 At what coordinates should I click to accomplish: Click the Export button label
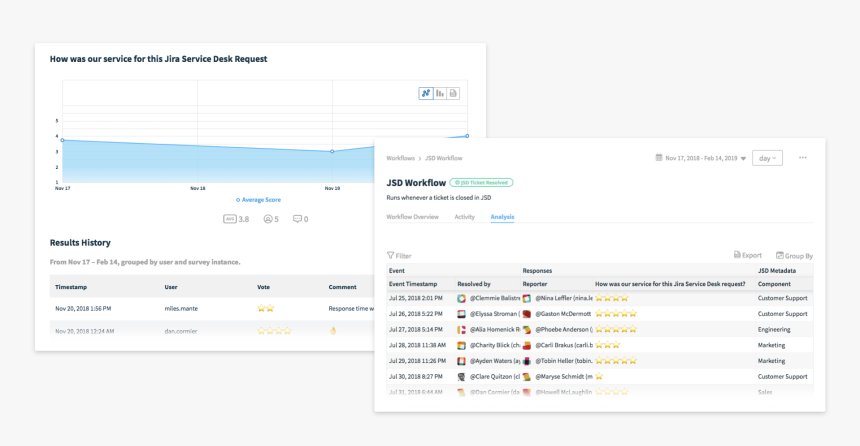pyautogui.click(x=751, y=255)
